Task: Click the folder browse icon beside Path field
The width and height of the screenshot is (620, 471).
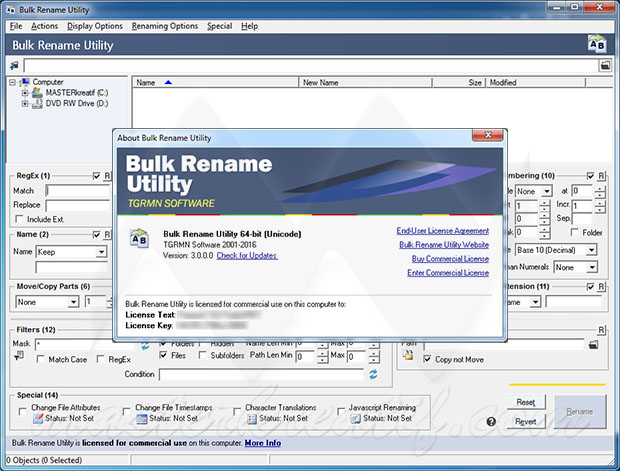Action: (594, 345)
